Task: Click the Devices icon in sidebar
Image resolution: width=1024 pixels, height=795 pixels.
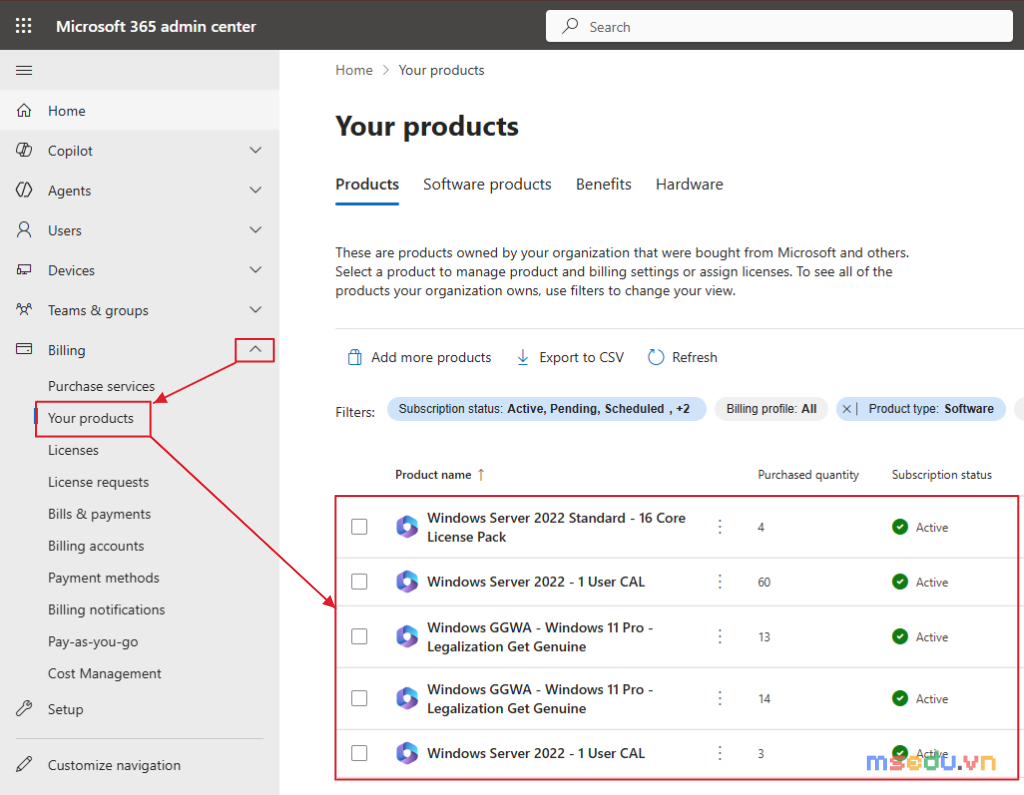Action: click(24, 270)
